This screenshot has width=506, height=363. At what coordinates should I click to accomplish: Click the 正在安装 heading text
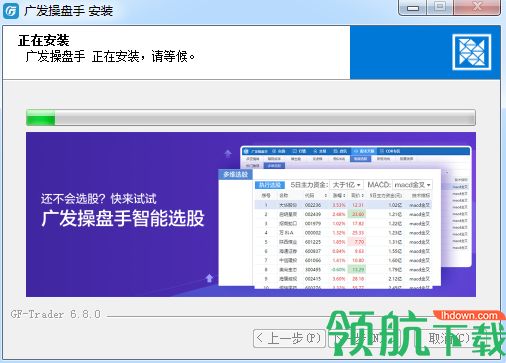tap(44, 41)
